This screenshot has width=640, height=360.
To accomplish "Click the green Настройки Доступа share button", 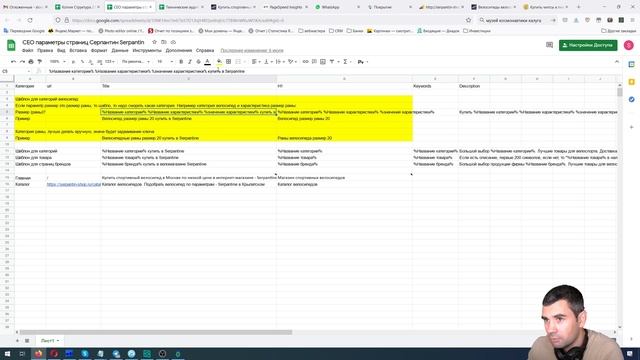I will point(588,45).
